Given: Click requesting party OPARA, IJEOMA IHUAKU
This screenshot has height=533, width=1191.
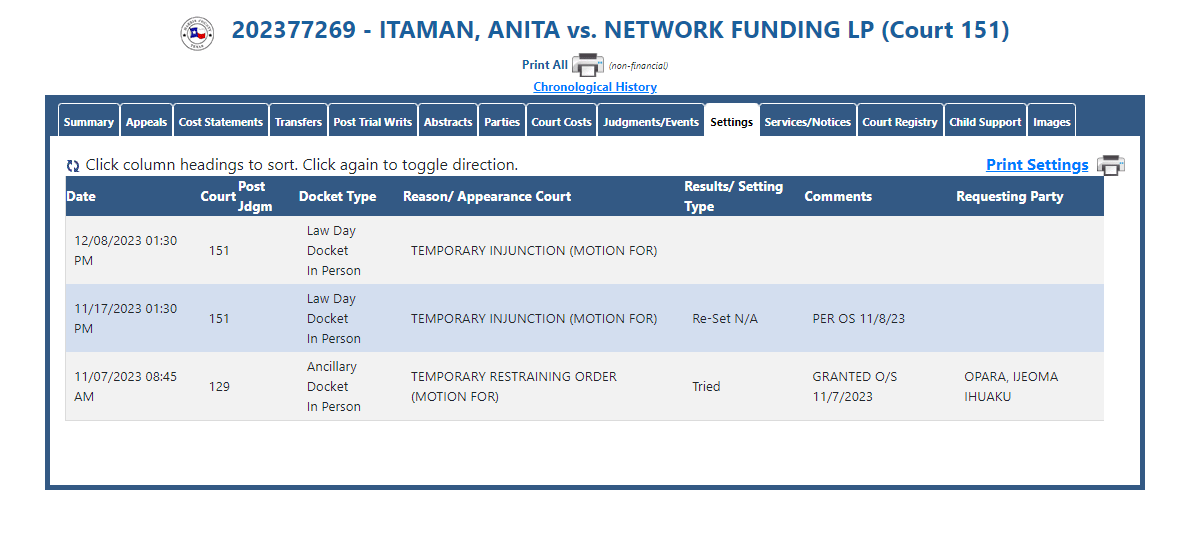Looking at the screenshot, I should coord(1011,386).
